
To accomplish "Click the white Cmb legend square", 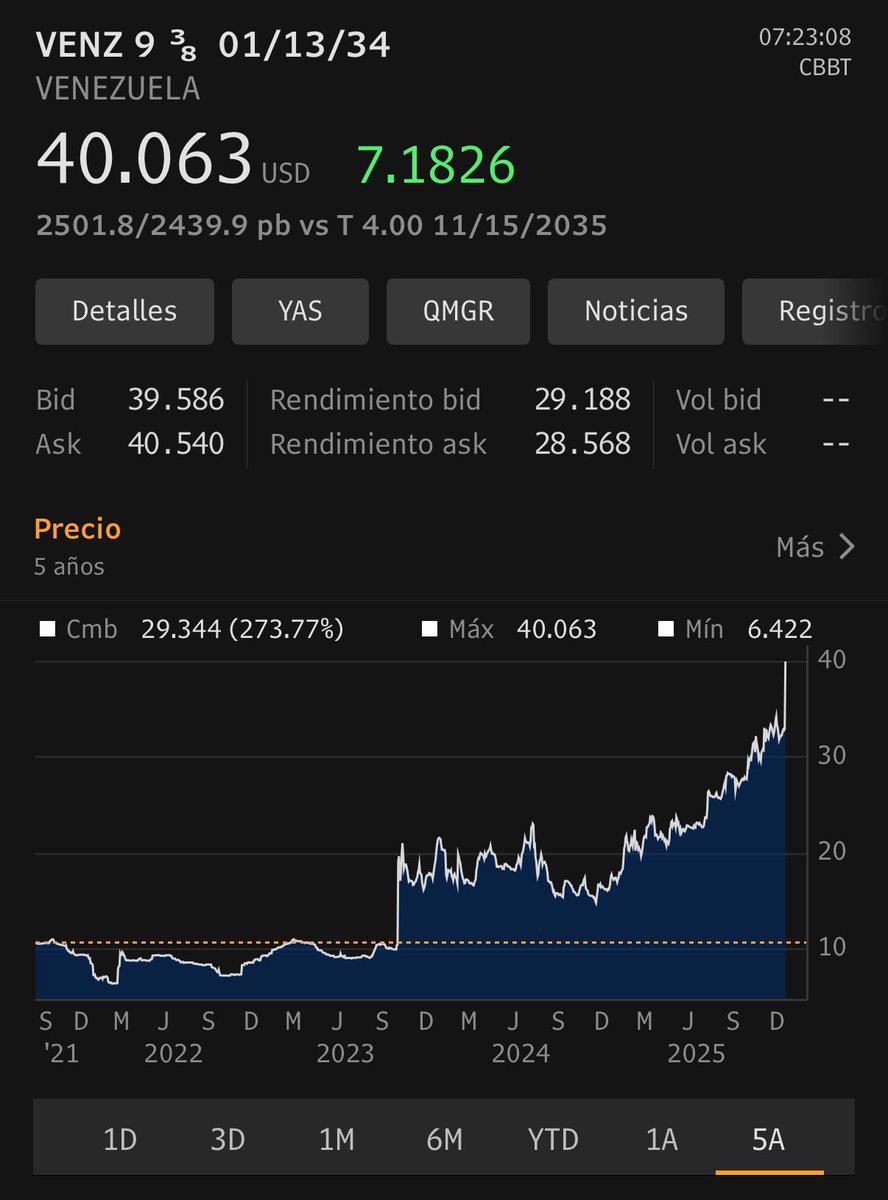I will tap(46, 630).
